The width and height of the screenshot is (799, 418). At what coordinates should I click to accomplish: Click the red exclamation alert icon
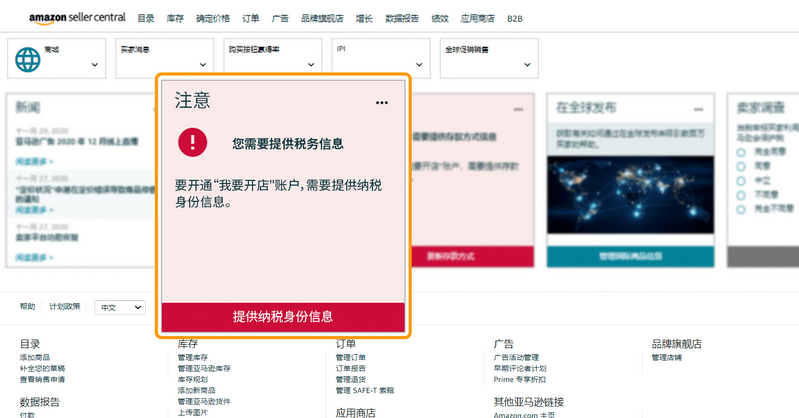tap(190, 142)
